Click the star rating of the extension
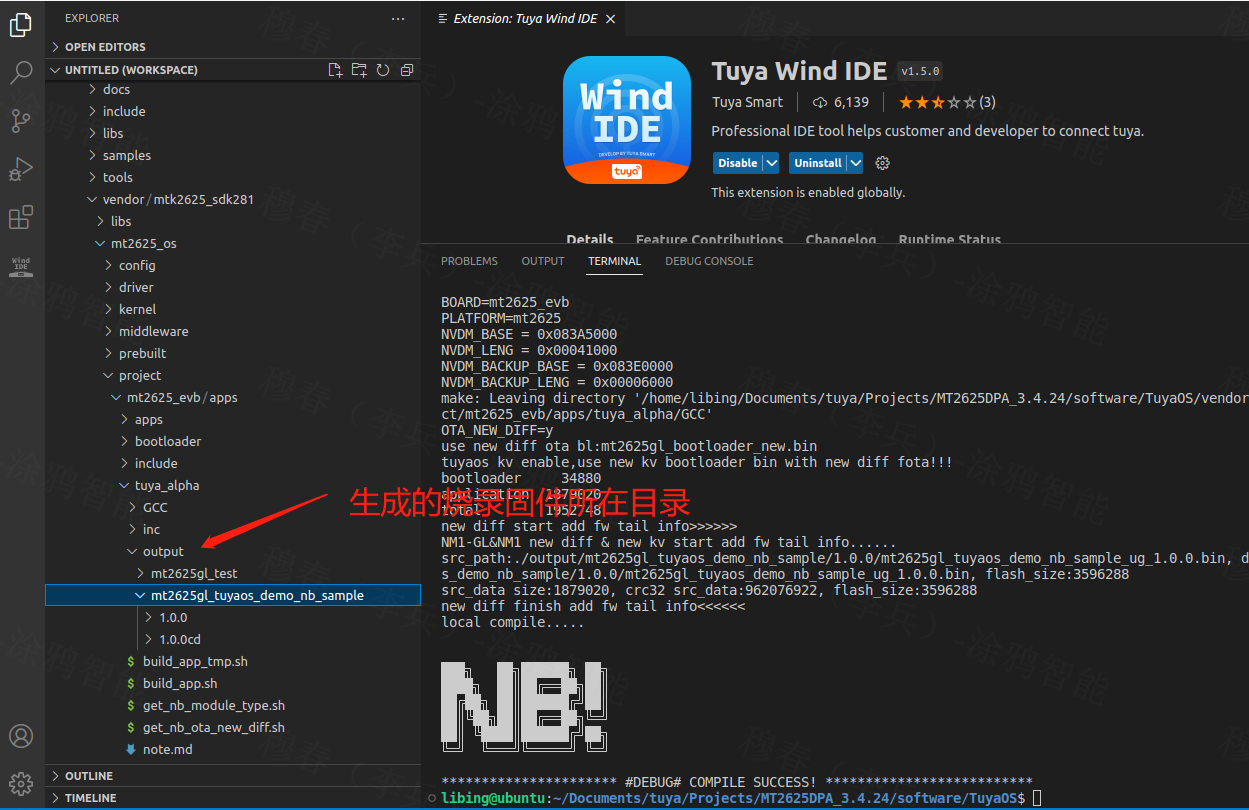 click(x=946, y=102)
